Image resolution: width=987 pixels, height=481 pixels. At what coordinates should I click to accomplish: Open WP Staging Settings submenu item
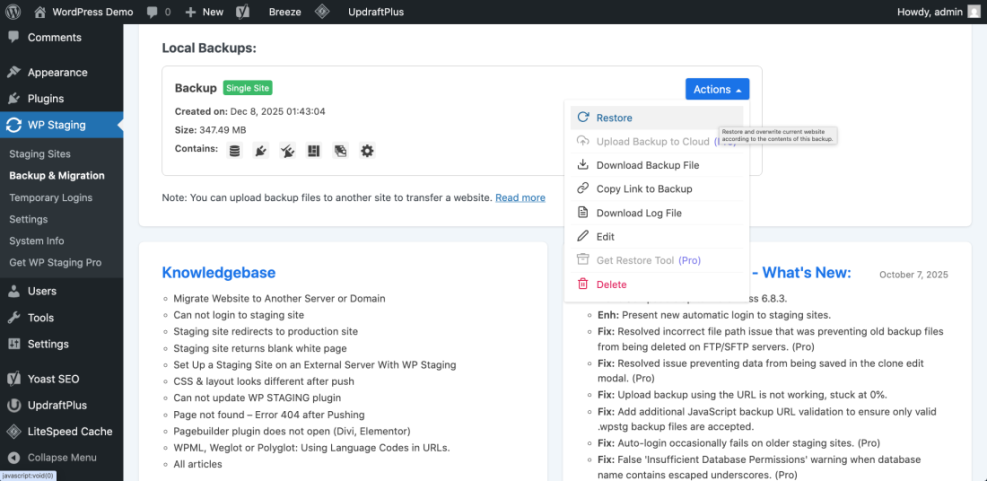click(x=28, y=219)
